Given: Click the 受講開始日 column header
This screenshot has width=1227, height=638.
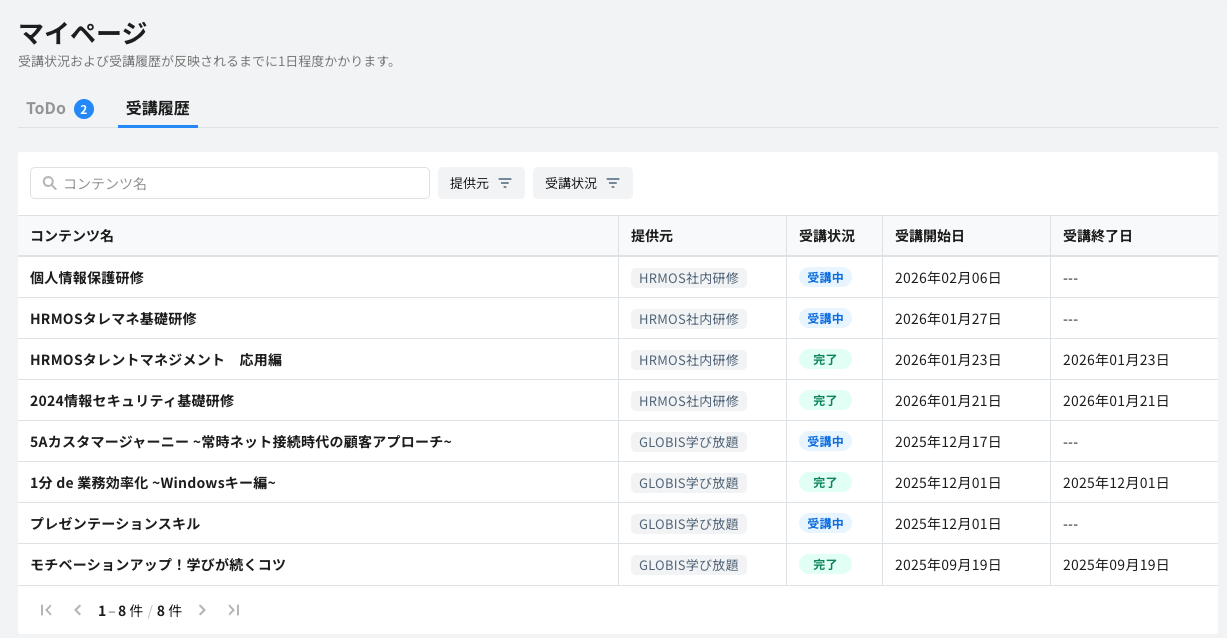Looking at the screenshot, I should pos(929,236).
